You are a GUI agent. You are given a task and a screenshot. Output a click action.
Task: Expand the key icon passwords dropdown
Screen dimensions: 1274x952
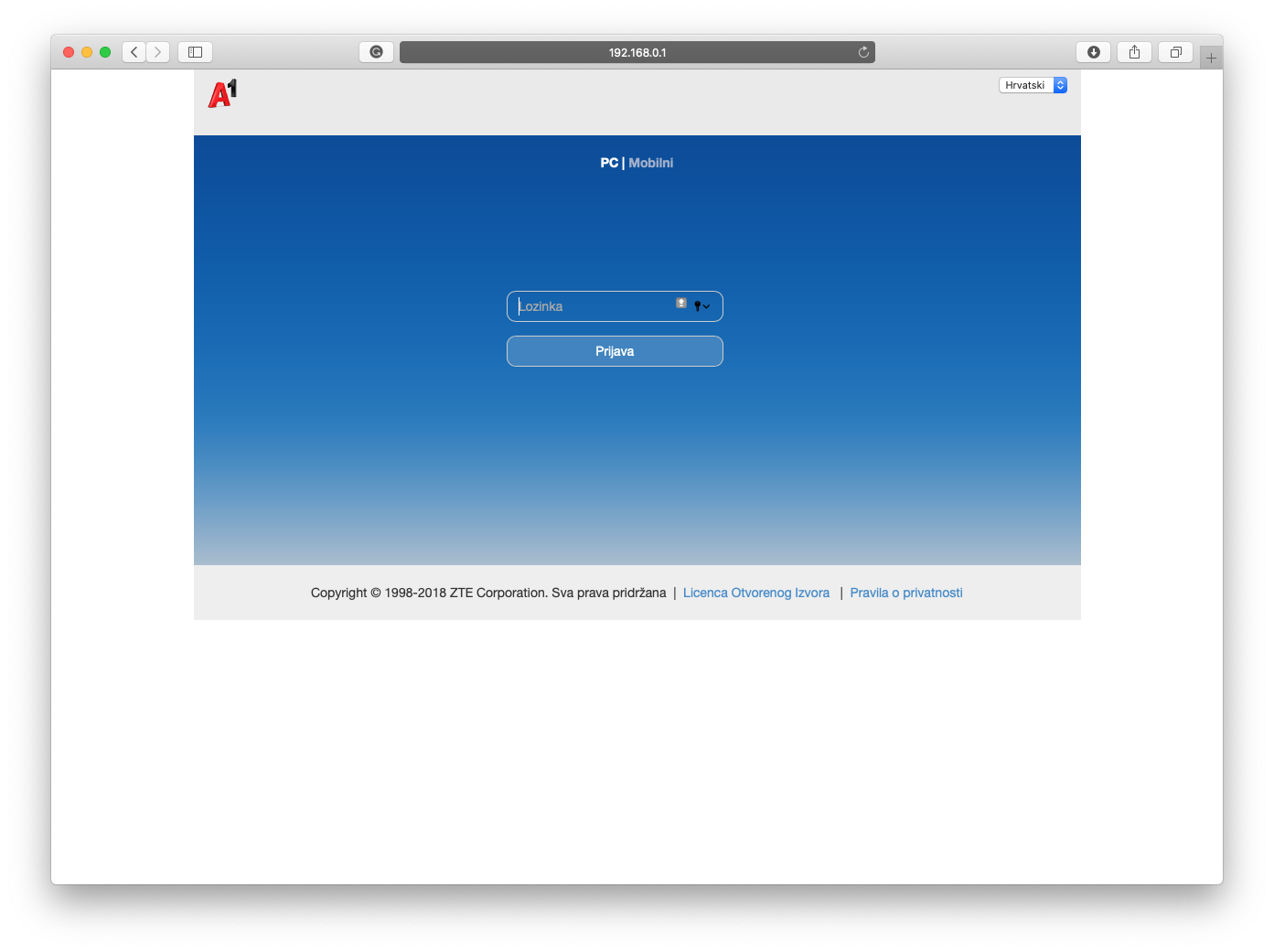coord(701,306)
